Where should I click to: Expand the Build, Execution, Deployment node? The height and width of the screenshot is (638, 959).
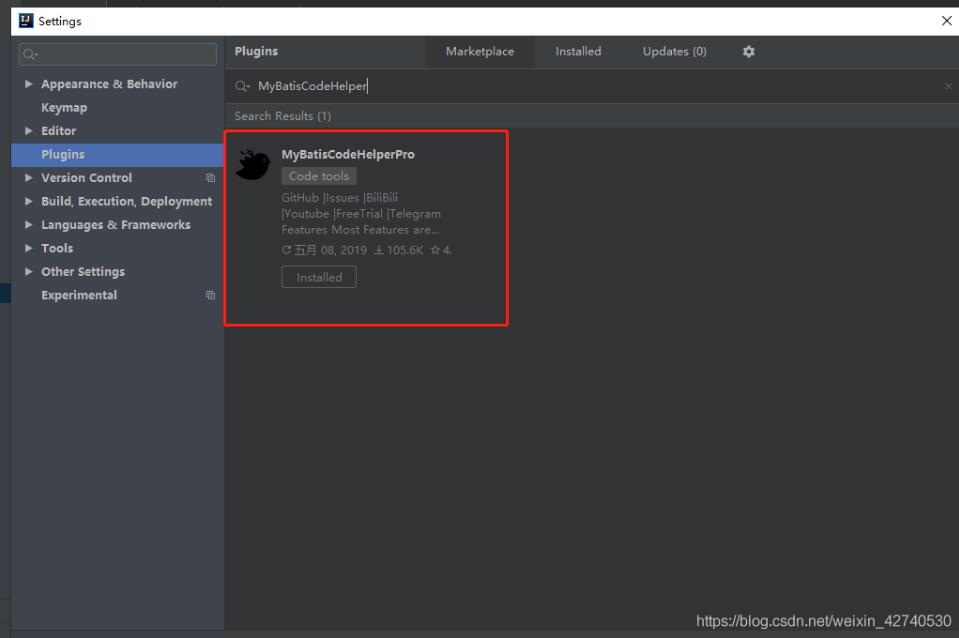[28, 201]
